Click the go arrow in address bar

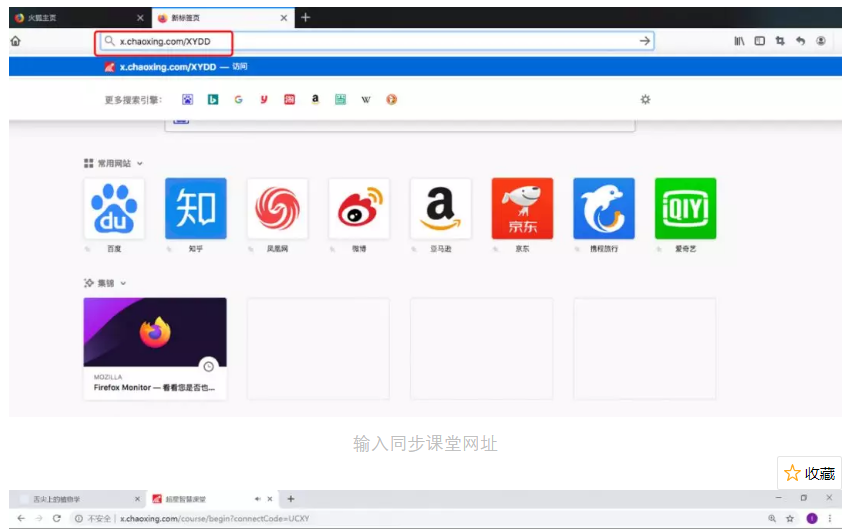pos(645,41)
